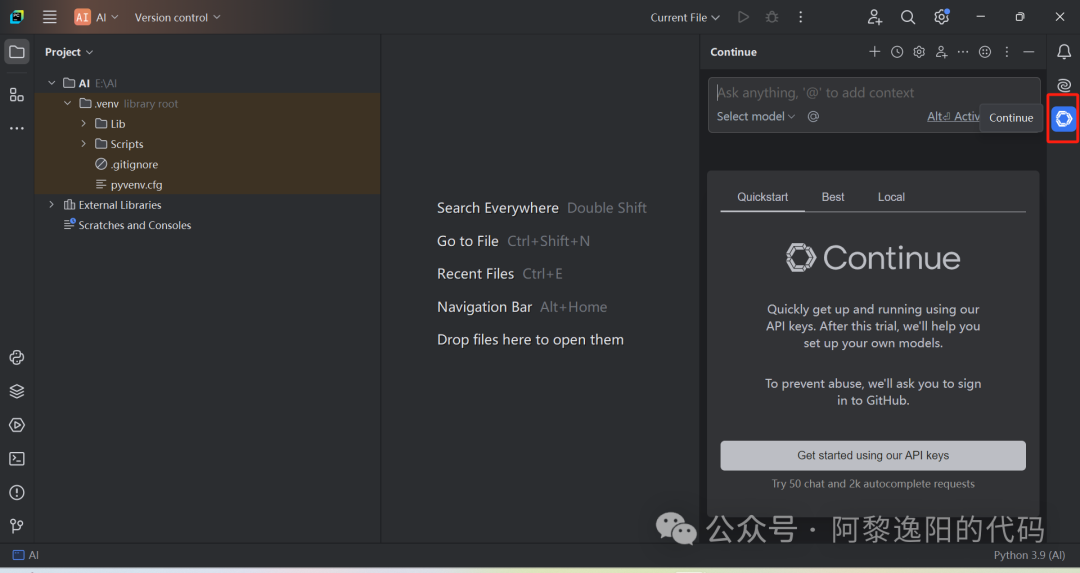Open IDE settings gear in title bar
The image size is (1080, 573).
(x=942, y=17)
